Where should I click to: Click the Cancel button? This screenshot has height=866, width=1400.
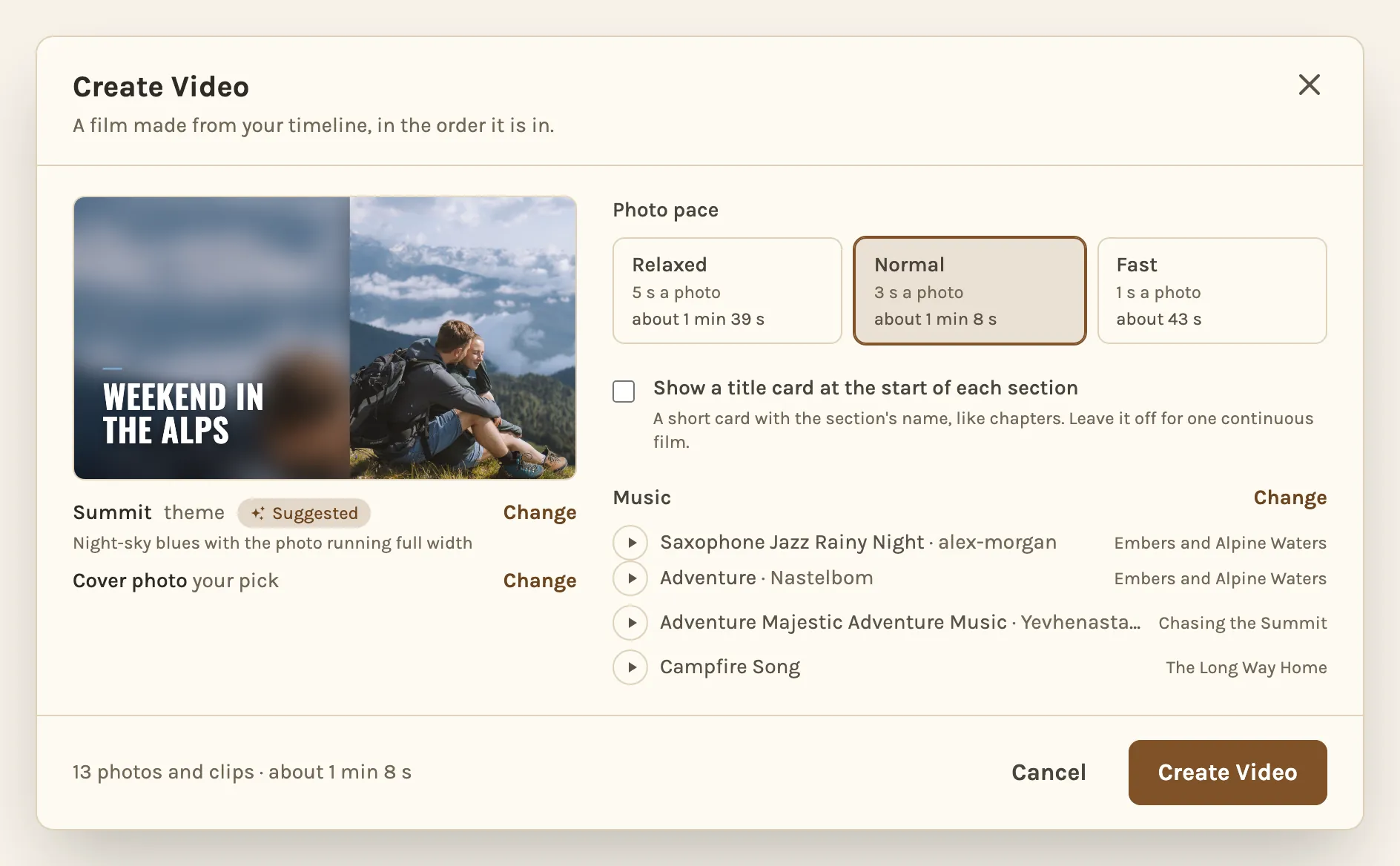tap(1049, 773)
